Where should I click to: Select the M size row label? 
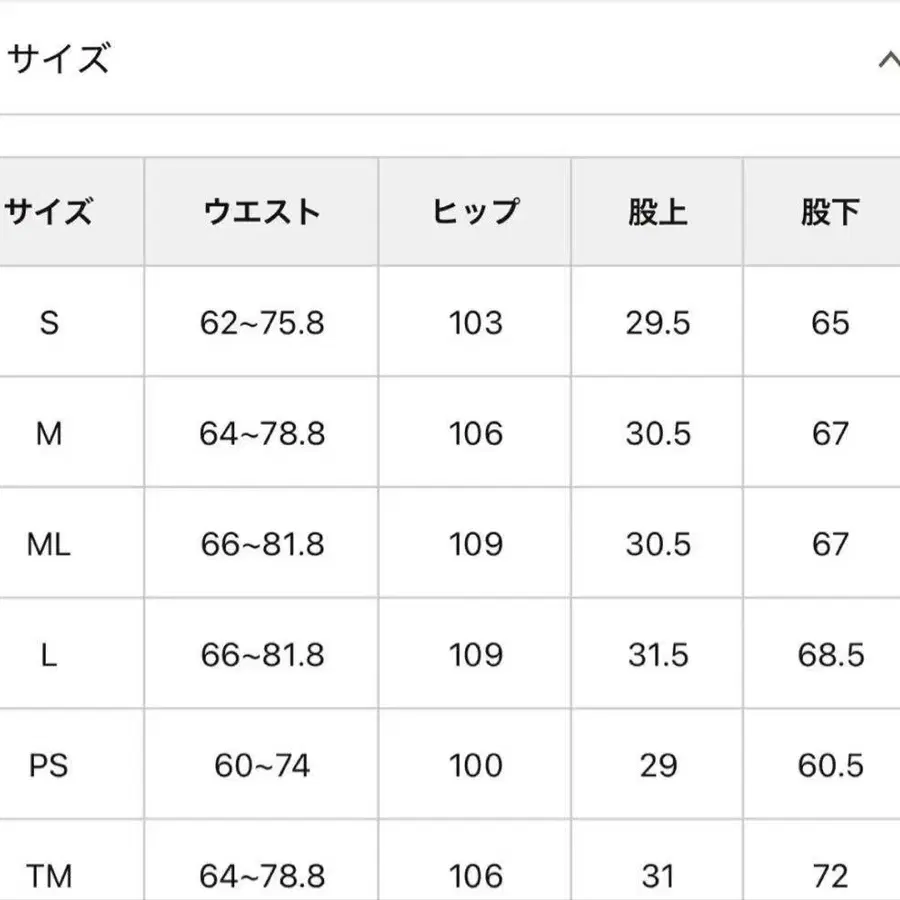[48, 434]
